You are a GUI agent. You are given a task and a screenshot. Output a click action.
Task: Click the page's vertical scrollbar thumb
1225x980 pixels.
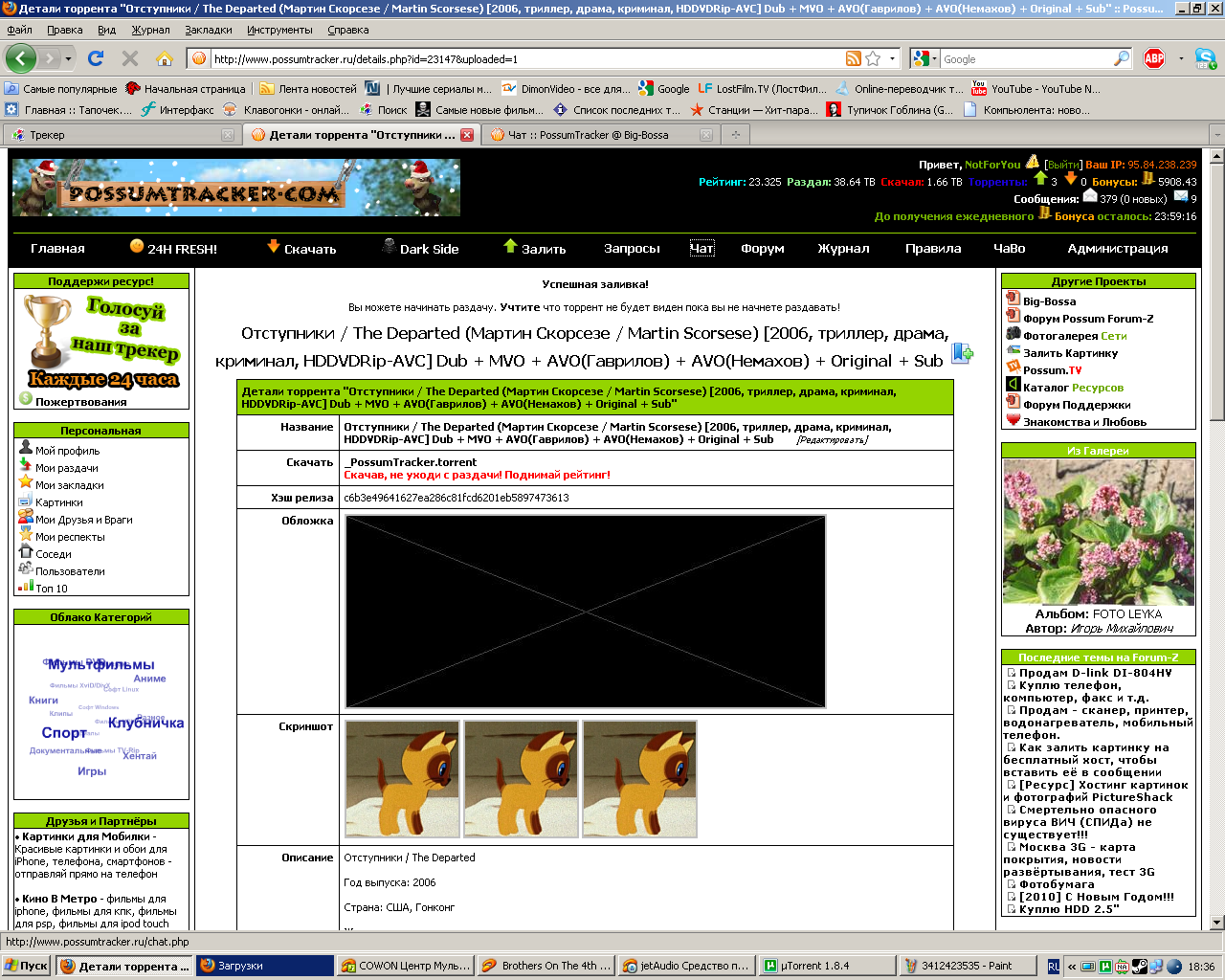(1216, 292)
